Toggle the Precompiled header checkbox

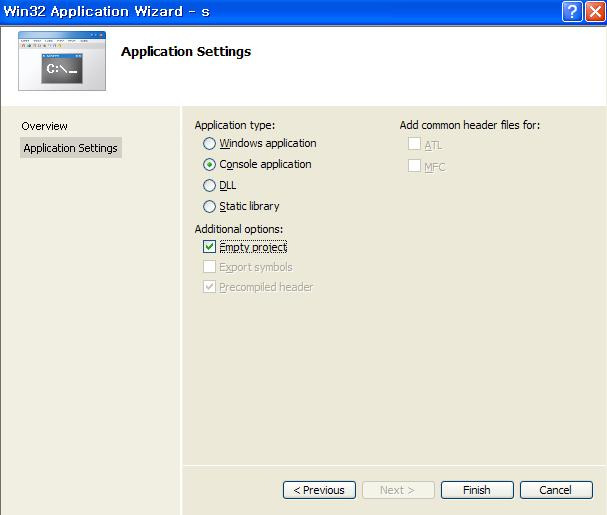(209, 287)
